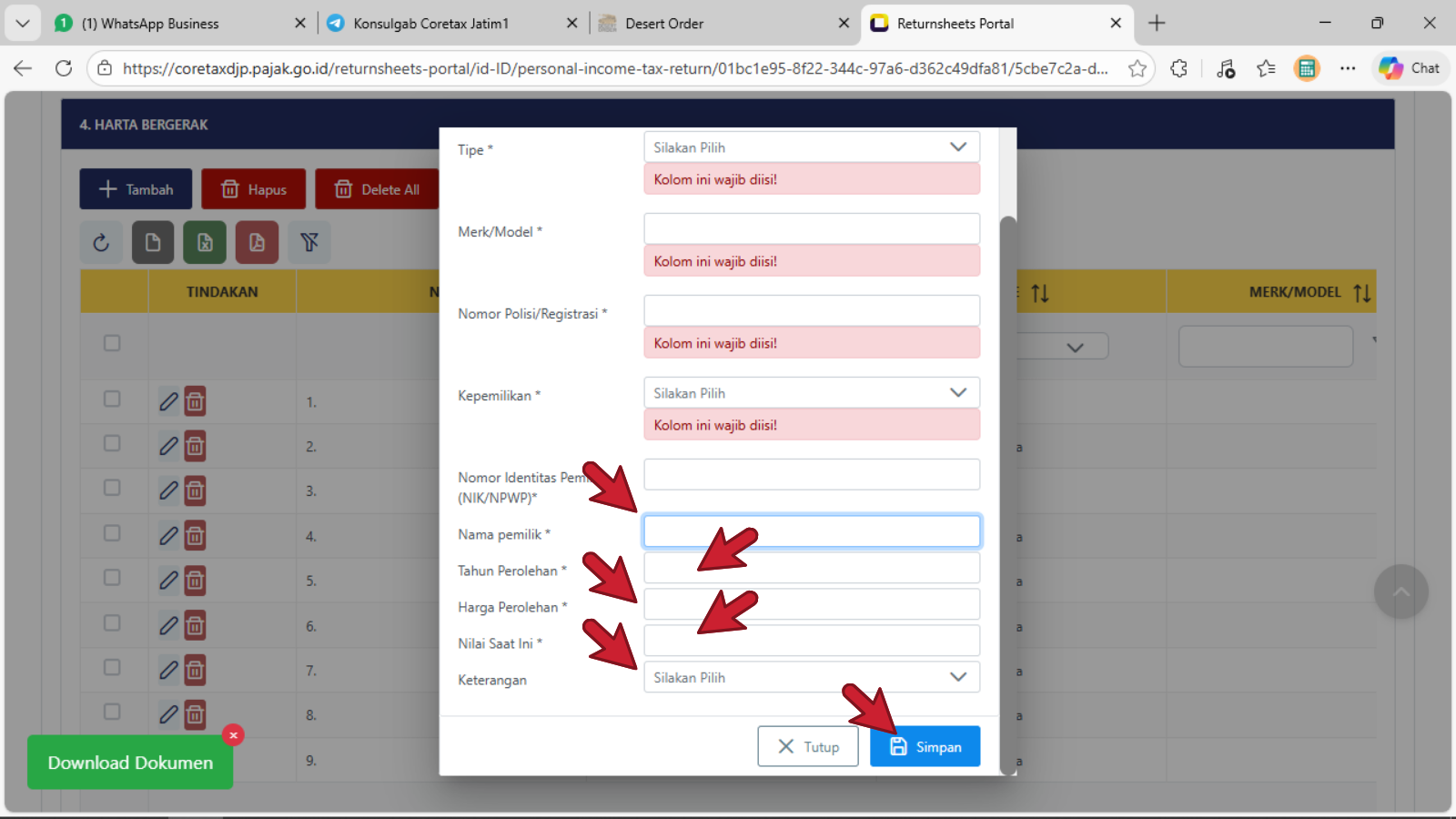This screenshot has width=1456, height=819.
Task: Select the checkbox for row 5
Action: tap(112, 578)
